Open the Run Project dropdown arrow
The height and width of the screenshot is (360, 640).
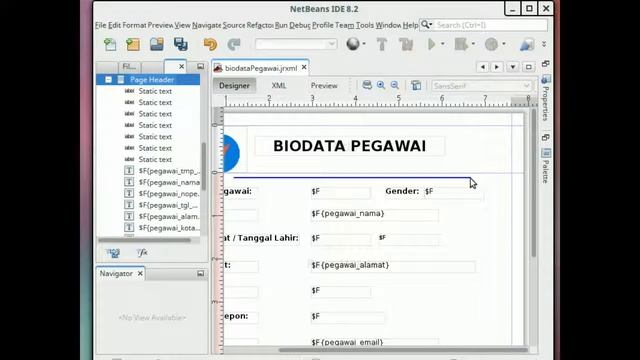[x=442, y=44]
